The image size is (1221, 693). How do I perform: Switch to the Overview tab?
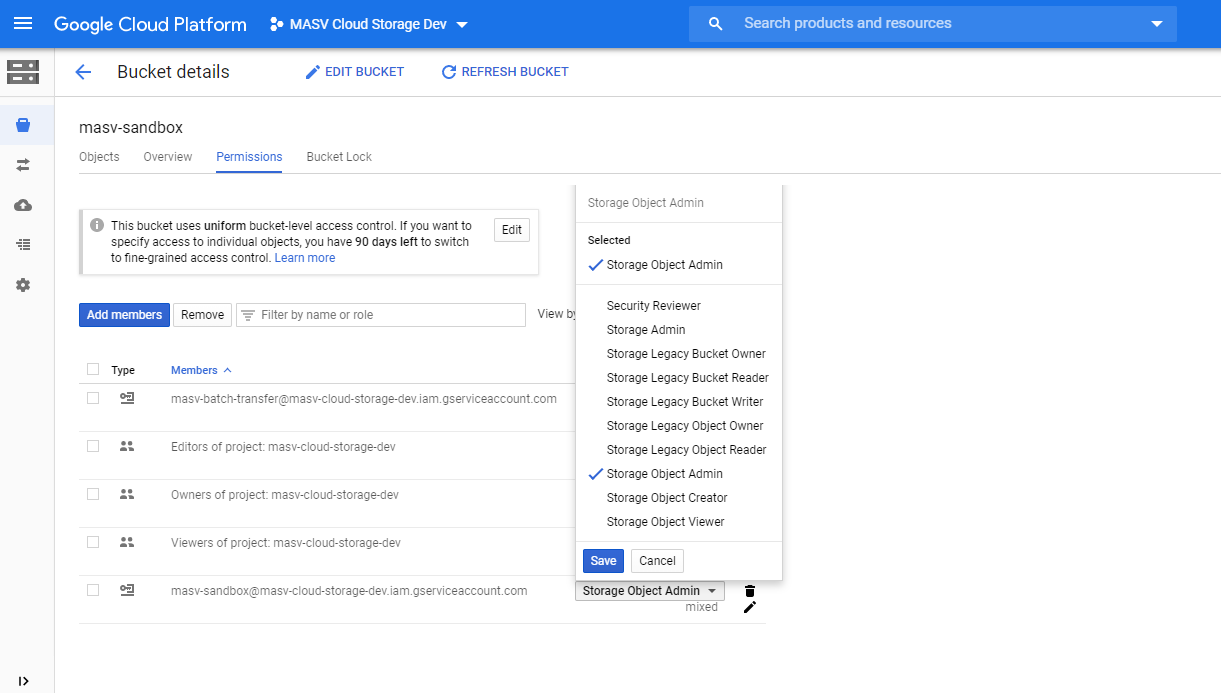click(168, 157)
